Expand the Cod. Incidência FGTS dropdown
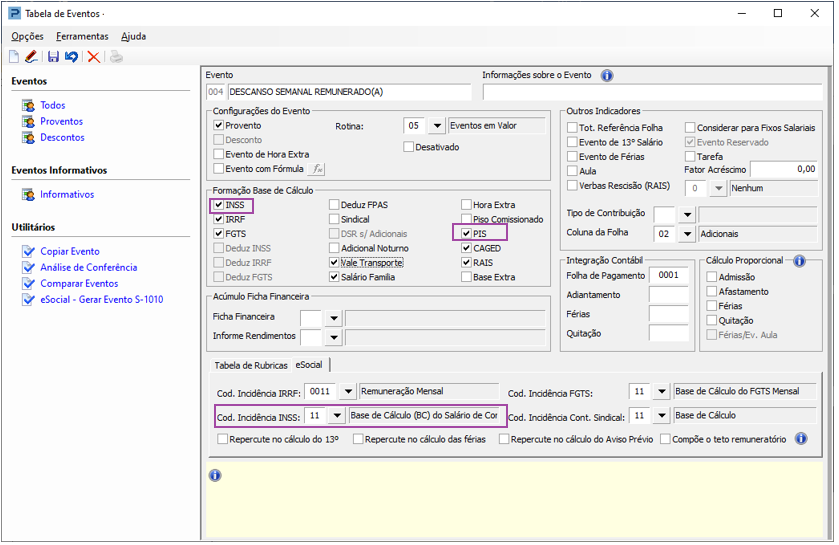Viewport: 839px width, 545px height. [x=661, y=392]
